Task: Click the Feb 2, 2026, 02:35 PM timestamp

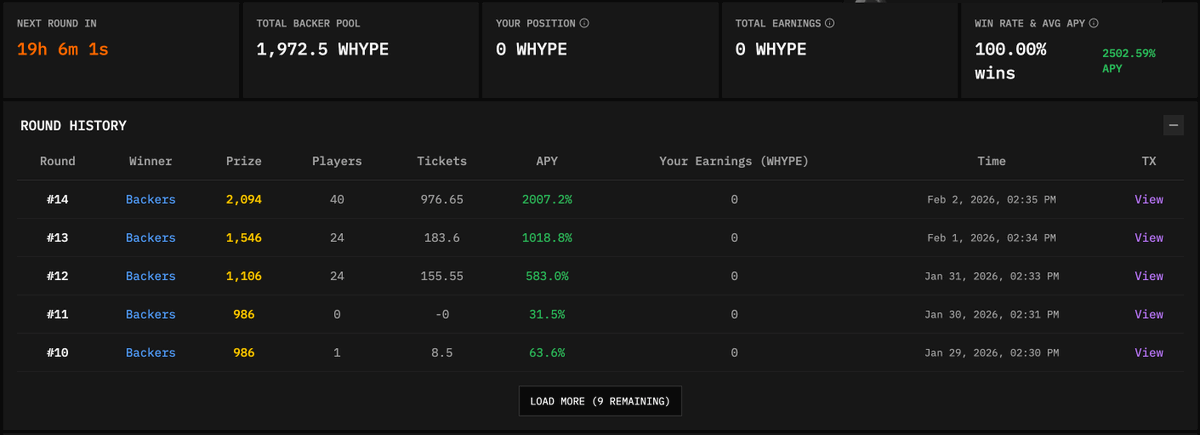Action: 991,199
